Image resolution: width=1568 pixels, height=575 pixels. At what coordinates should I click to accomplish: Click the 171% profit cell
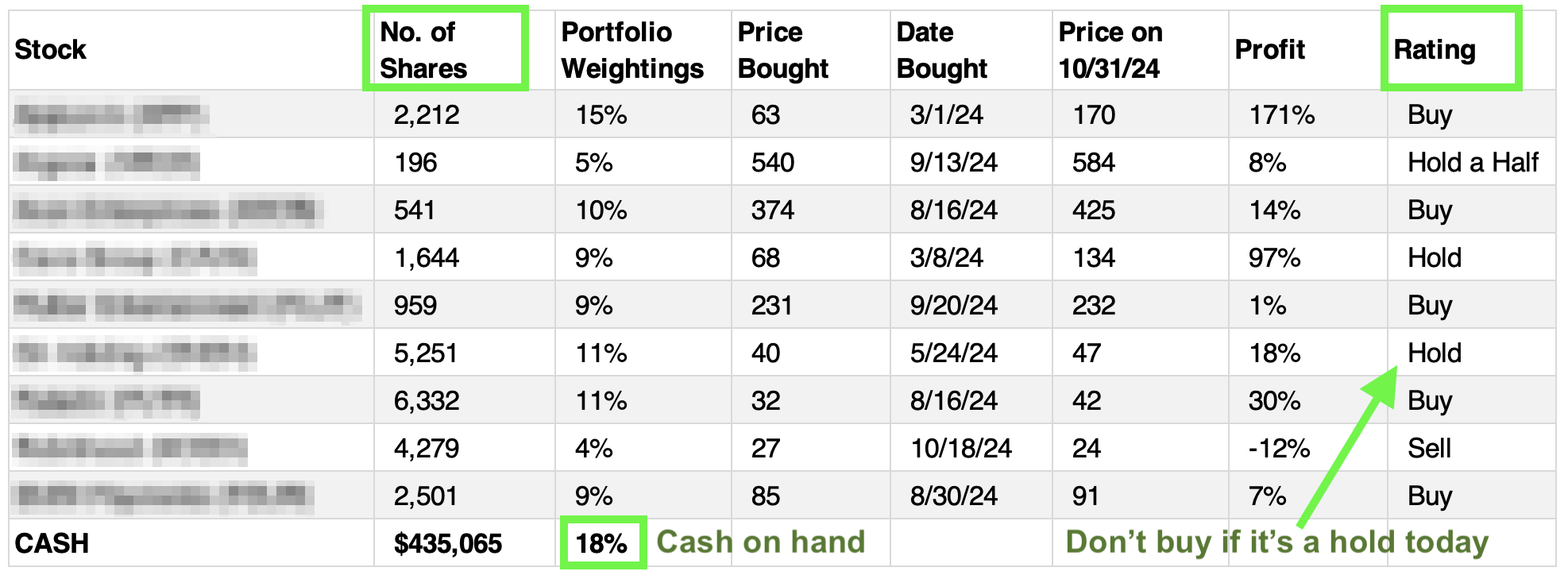[x=1281, y=115]
